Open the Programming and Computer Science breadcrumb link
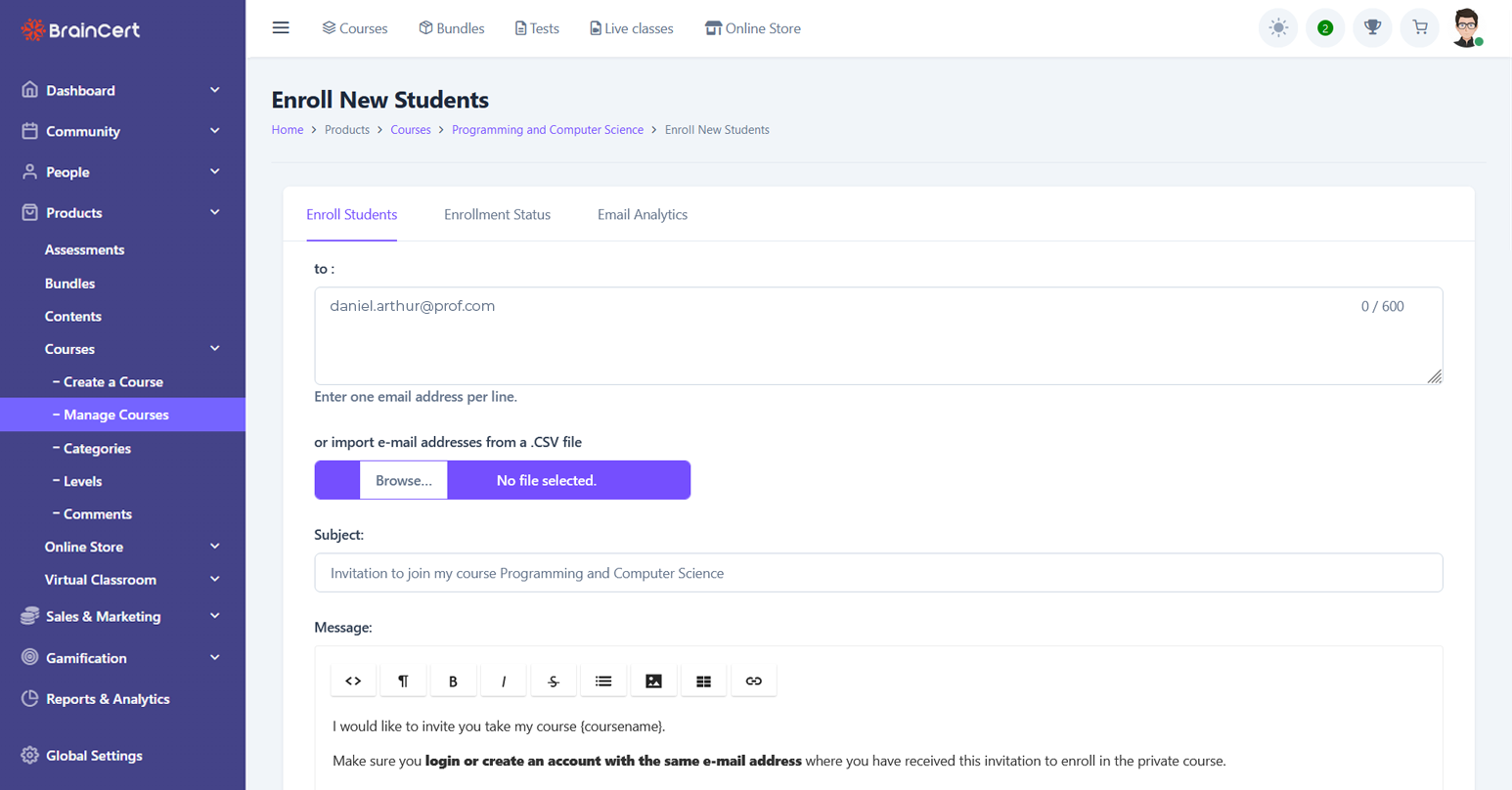This screenshot has width=1512, height=790. pos(548,129)
